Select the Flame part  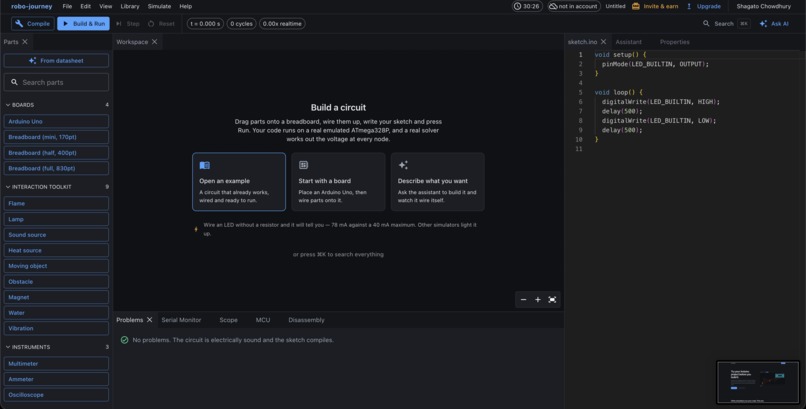(57, 203)
